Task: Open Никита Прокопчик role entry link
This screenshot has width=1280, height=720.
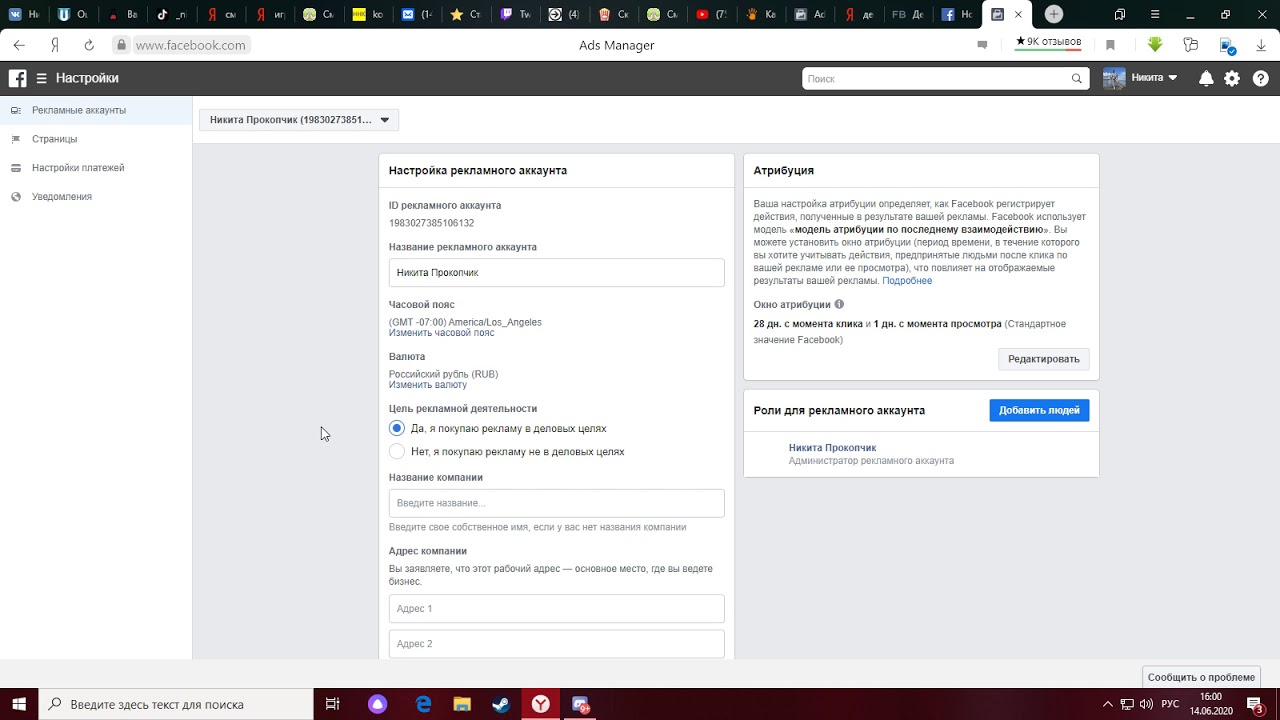Action: pos(832,448)
